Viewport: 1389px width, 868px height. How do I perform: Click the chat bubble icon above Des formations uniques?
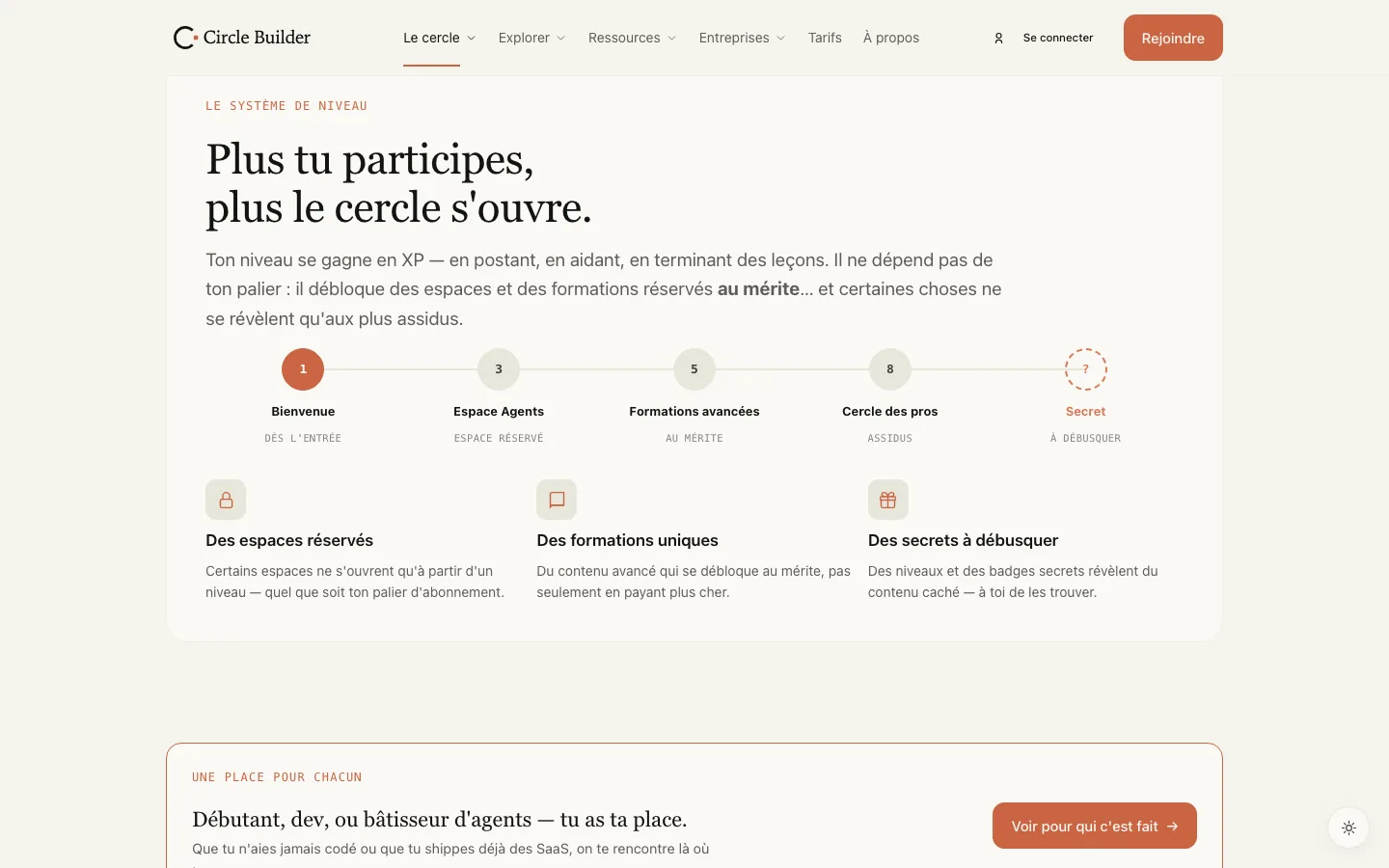click(557, 500)
